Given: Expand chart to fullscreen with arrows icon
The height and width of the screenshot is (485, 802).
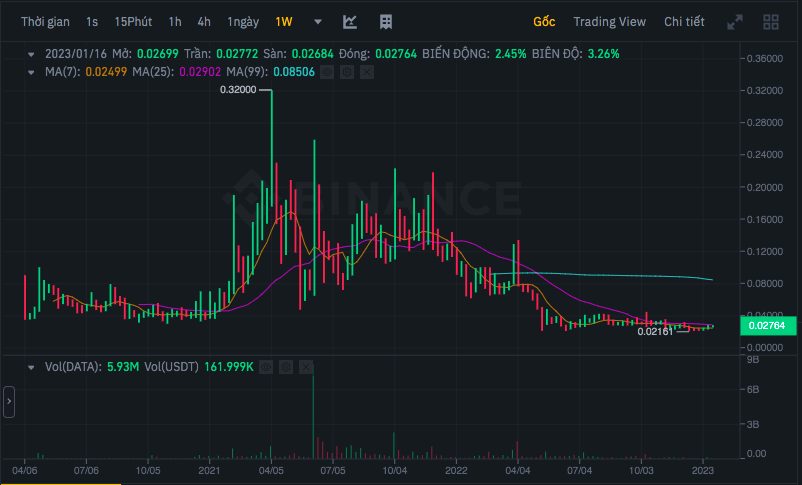Looking at the screenshot, I should click(x=734, y=22).
